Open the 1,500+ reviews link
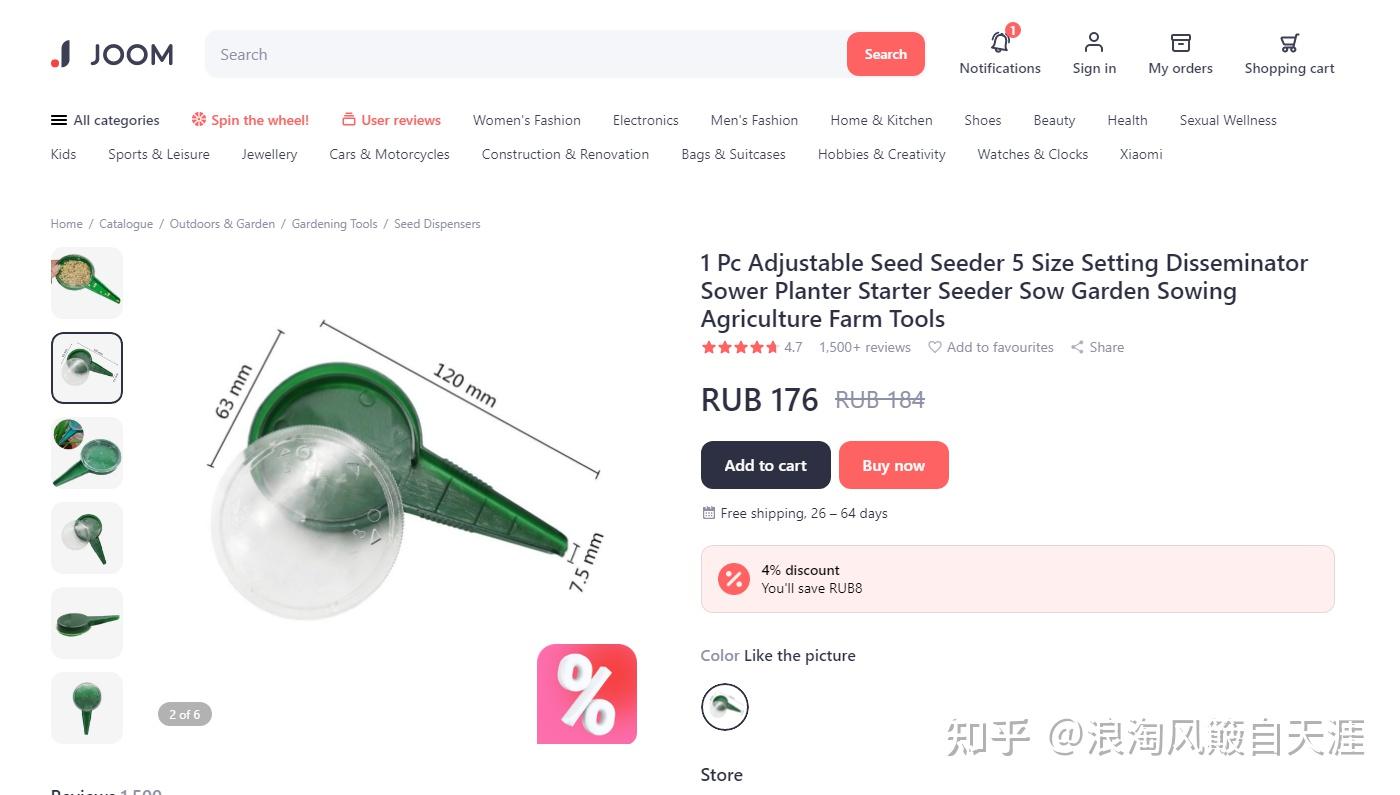 [865, 347]
